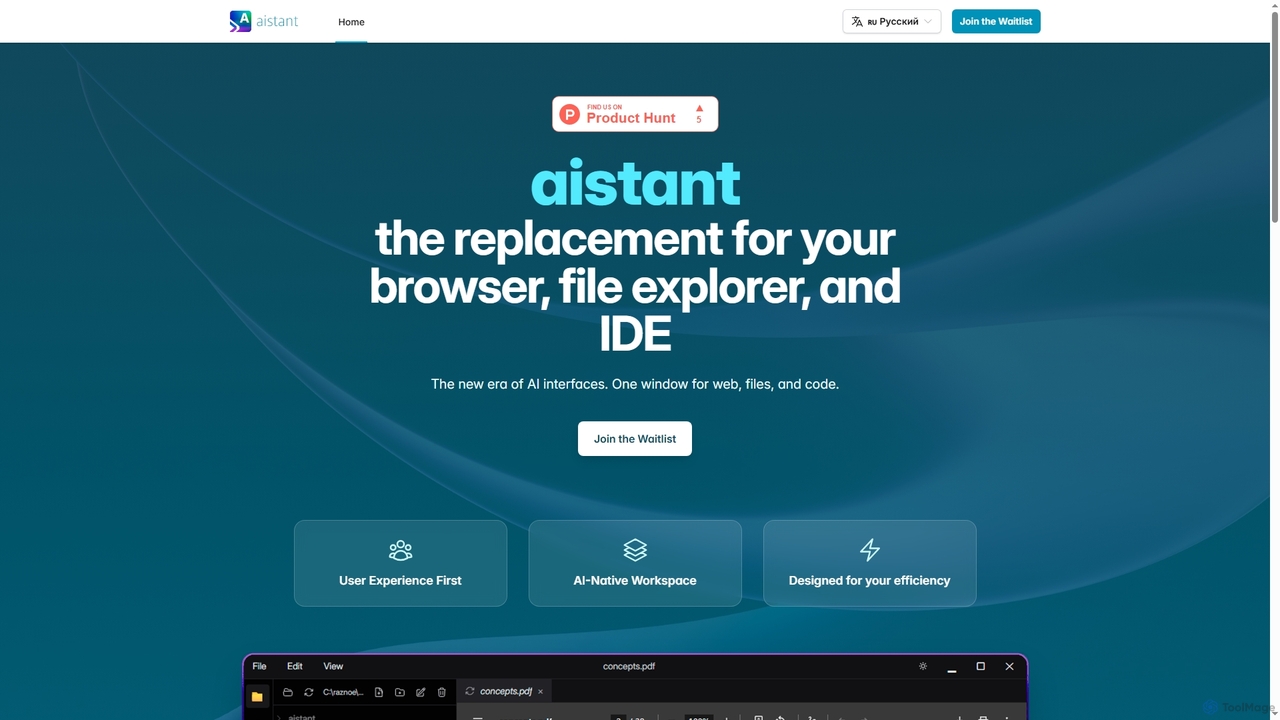Click the trash delete icon in file toolbar

pyautogui.click(x=442, y=692)
